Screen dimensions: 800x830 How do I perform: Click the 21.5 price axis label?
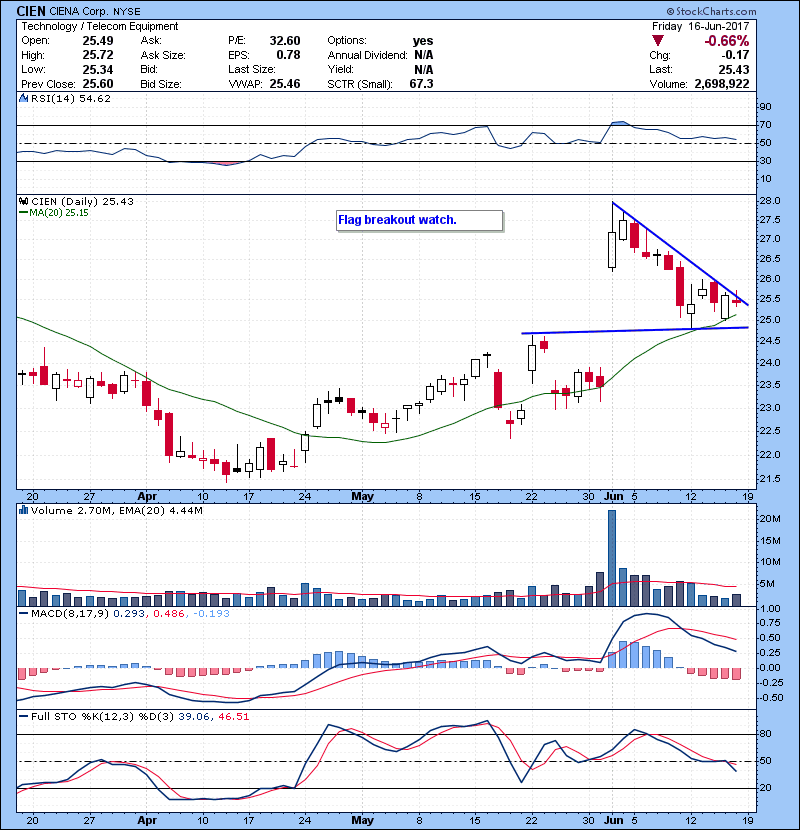coord(770,479)
